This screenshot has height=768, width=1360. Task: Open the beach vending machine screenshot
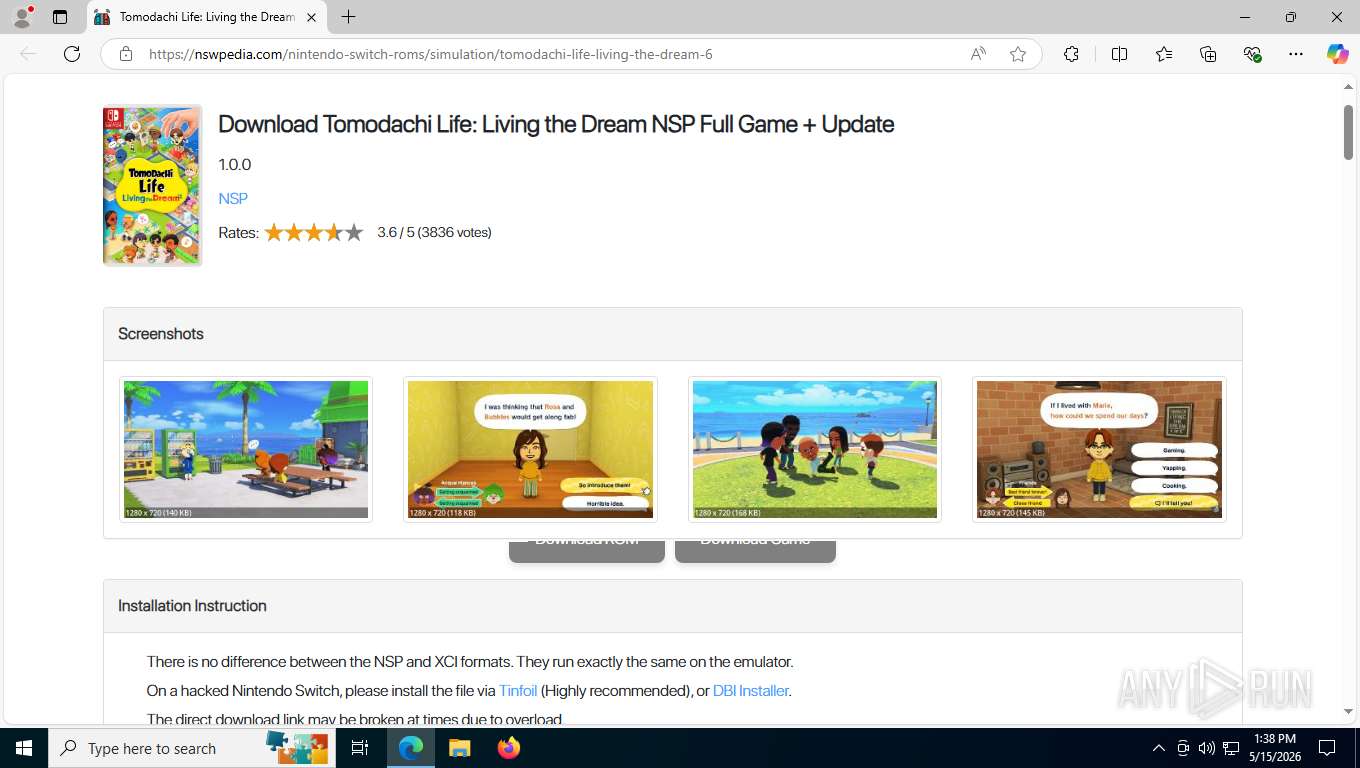(246, 449)
